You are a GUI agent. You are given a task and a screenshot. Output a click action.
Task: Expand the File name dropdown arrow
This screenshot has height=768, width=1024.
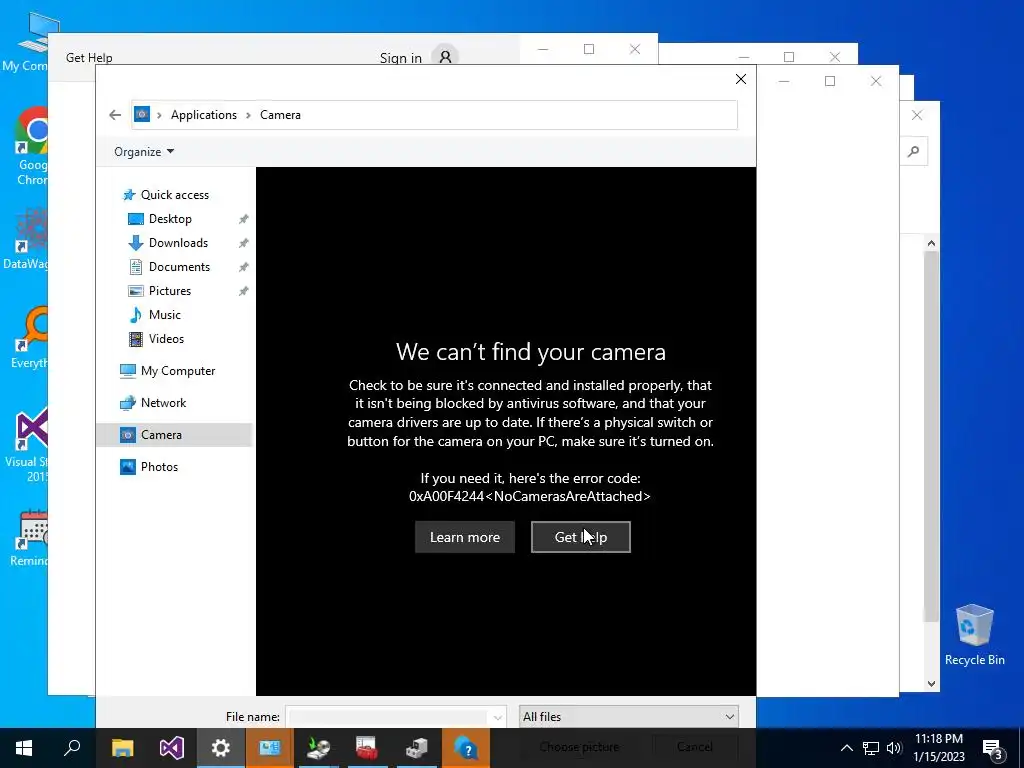click(x=498, y=717)
